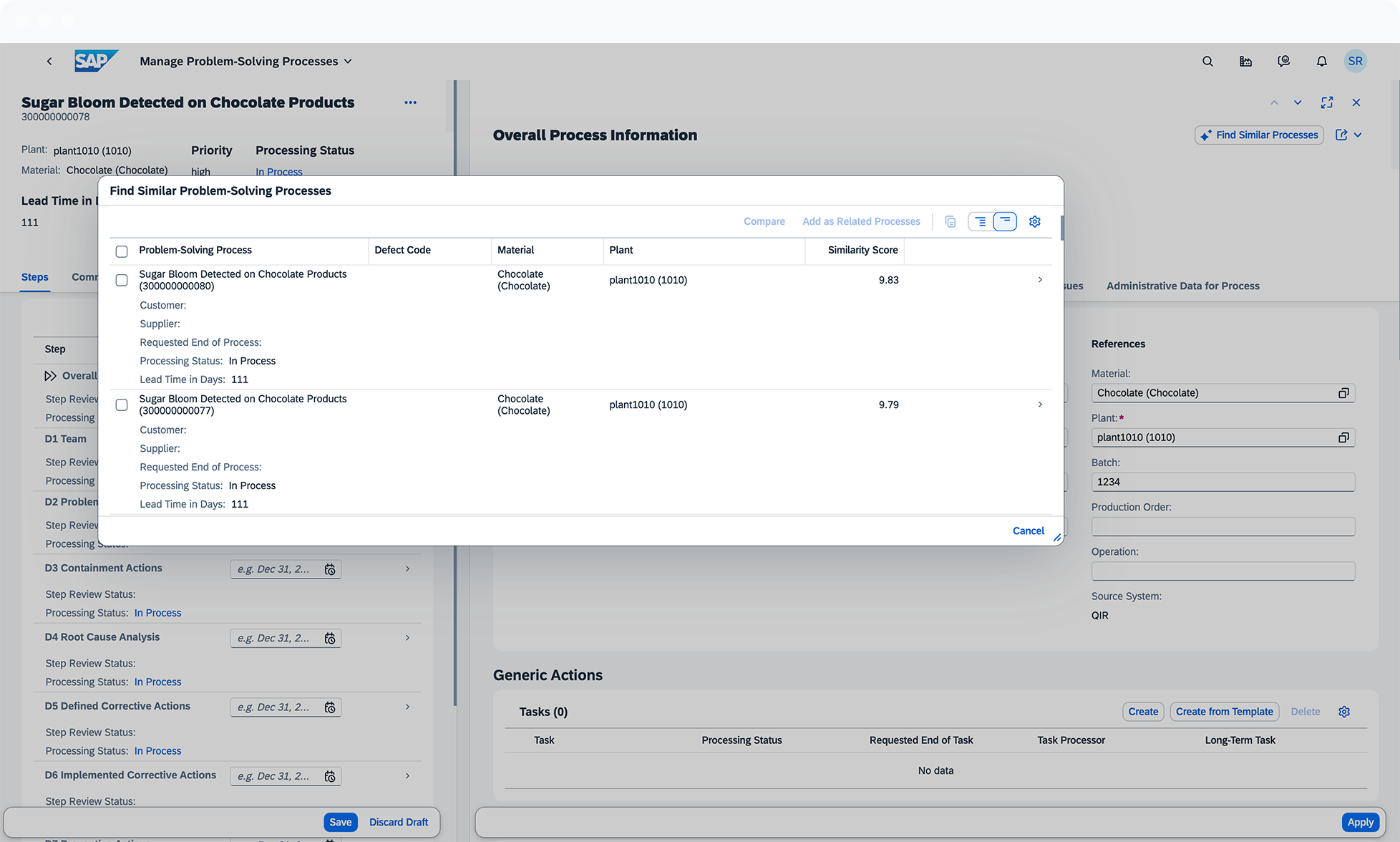The width and height of the screenshot is (1400, 842).
Task: Click the SAP logo
Action: [x=96, y=61]
